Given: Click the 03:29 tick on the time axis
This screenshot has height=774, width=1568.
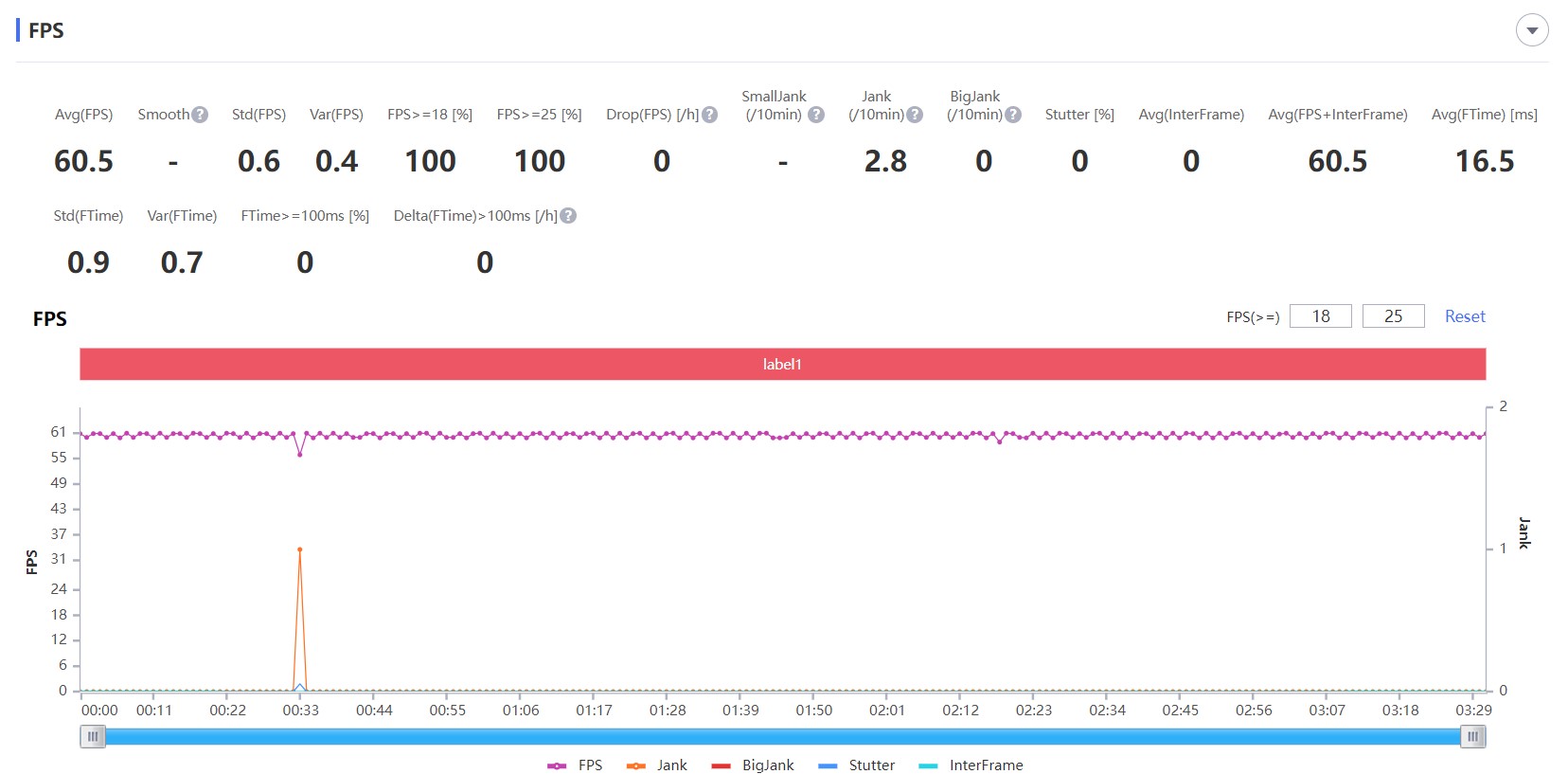Looking at the screenshot, I should click(x=1473, y=710).
